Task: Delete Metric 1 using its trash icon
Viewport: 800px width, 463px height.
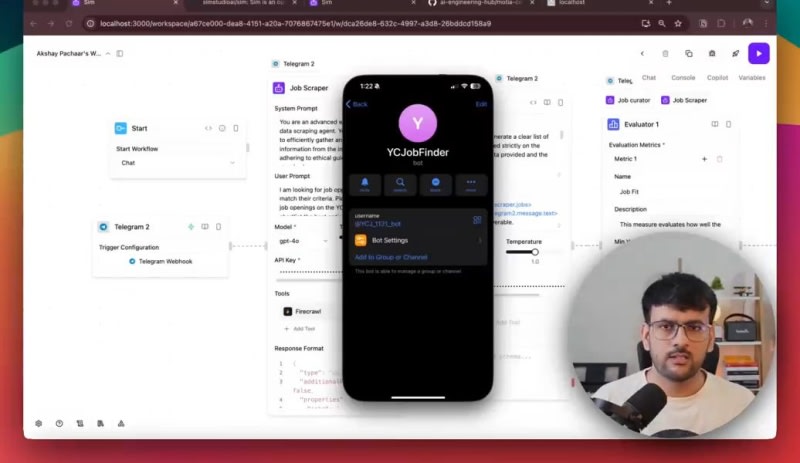Action: 719,159
